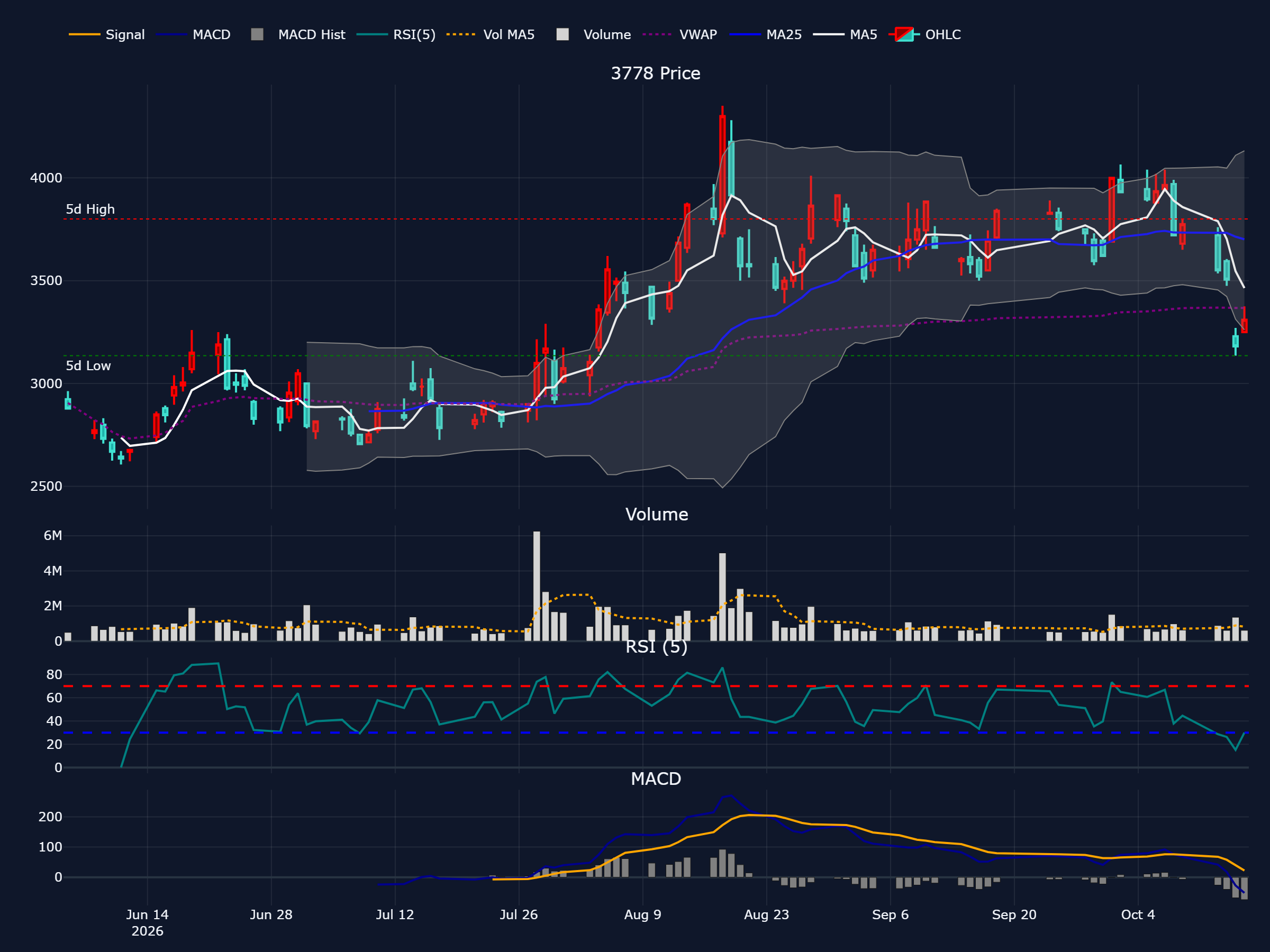1270x952 pixels.
Task: Click the 'Aug 9' x-axis label
Action: pyautogui.click(x=642, y=914)
